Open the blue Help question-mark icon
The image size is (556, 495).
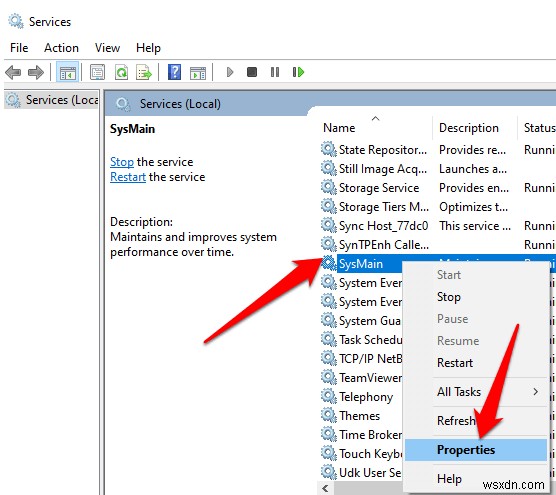click(x=174, y=72)
